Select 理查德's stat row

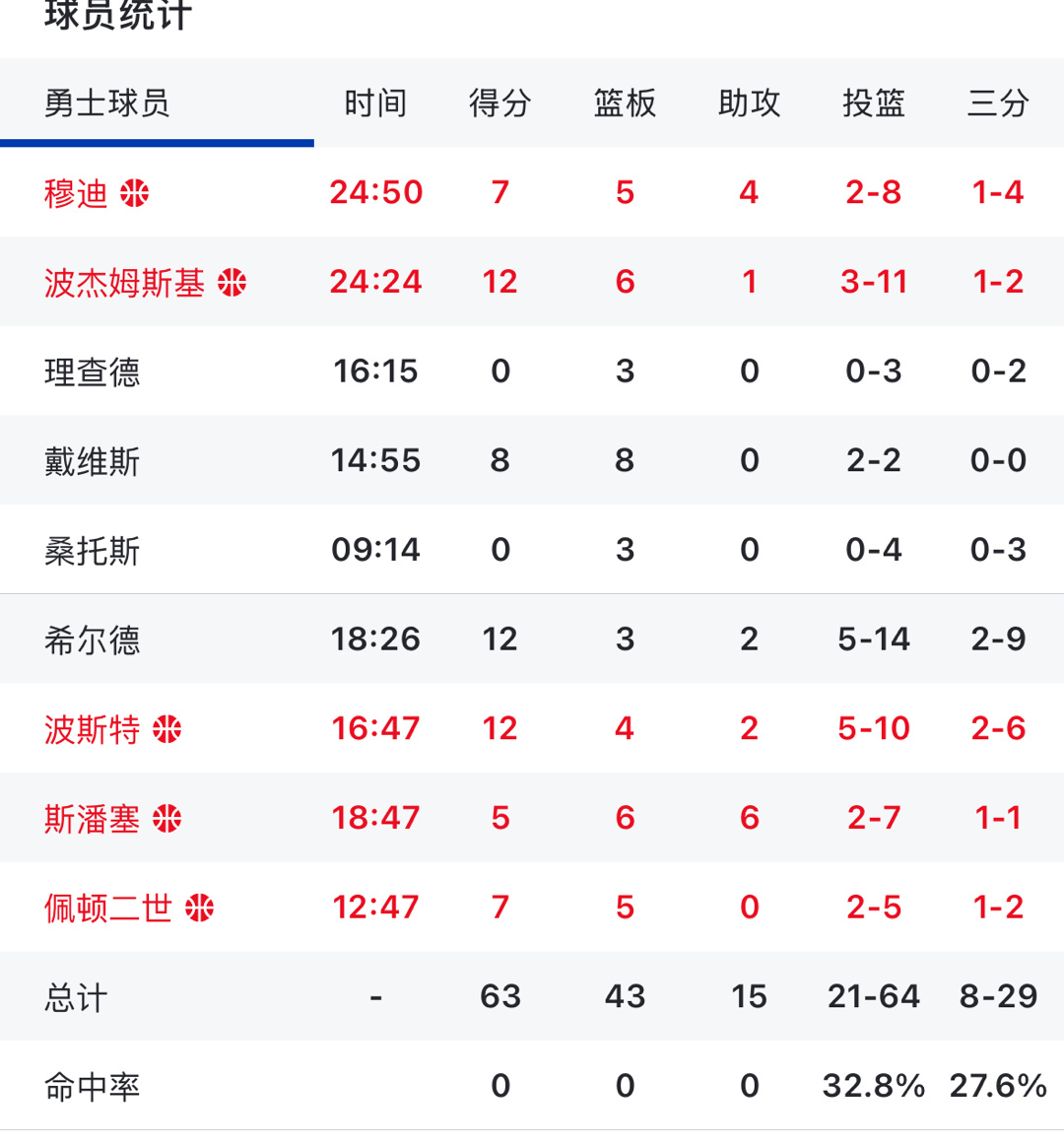point(93,371)
